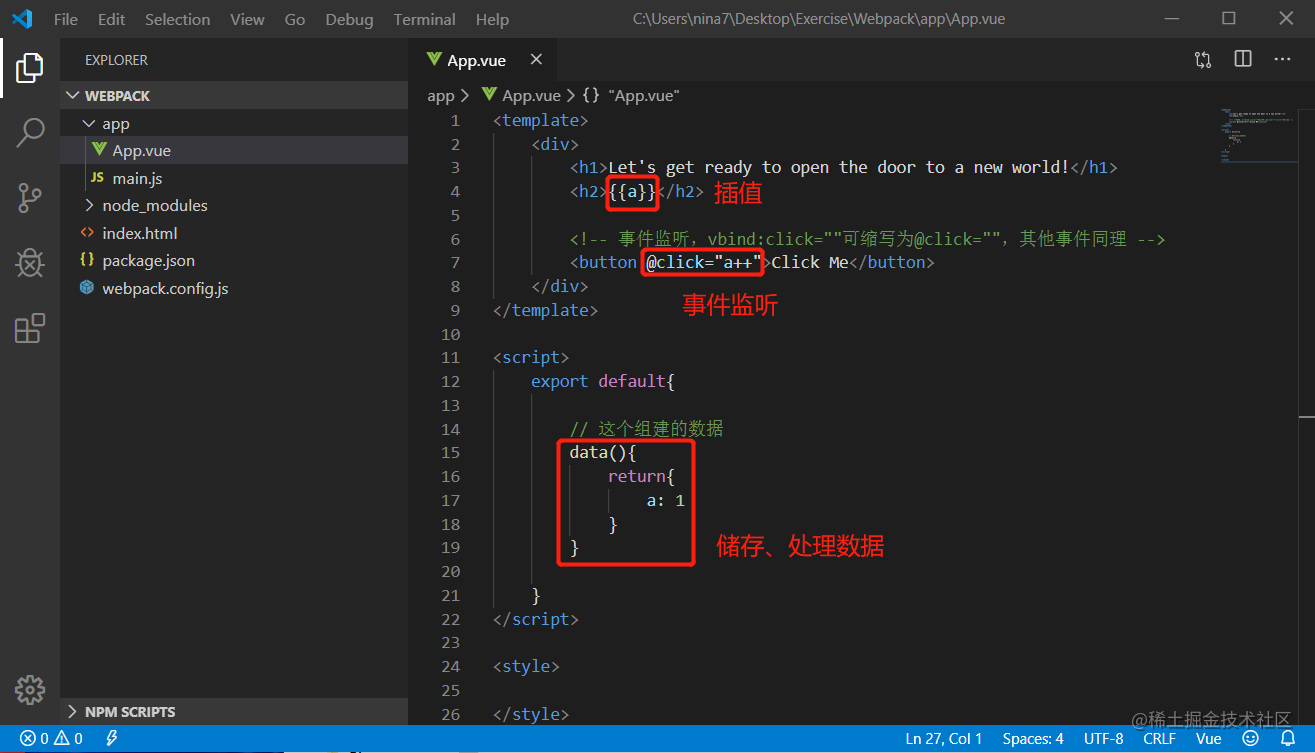Image resolution: width=1315 pixels, height=753 pixels.
Task: Open notifications bell in status bar
Action: tap(1288, 739)
